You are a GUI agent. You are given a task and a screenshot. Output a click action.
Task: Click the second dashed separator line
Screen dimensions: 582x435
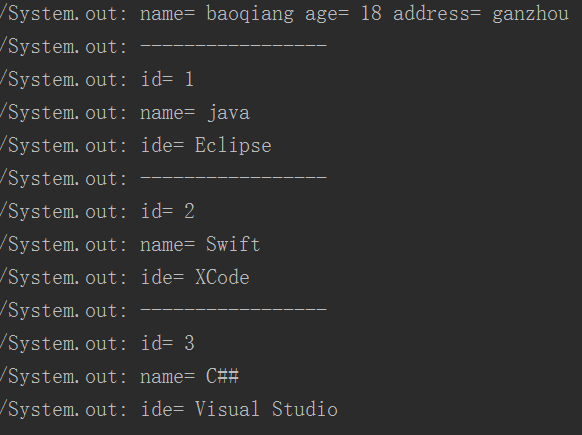pyautogui.click(x=163, y=179)
